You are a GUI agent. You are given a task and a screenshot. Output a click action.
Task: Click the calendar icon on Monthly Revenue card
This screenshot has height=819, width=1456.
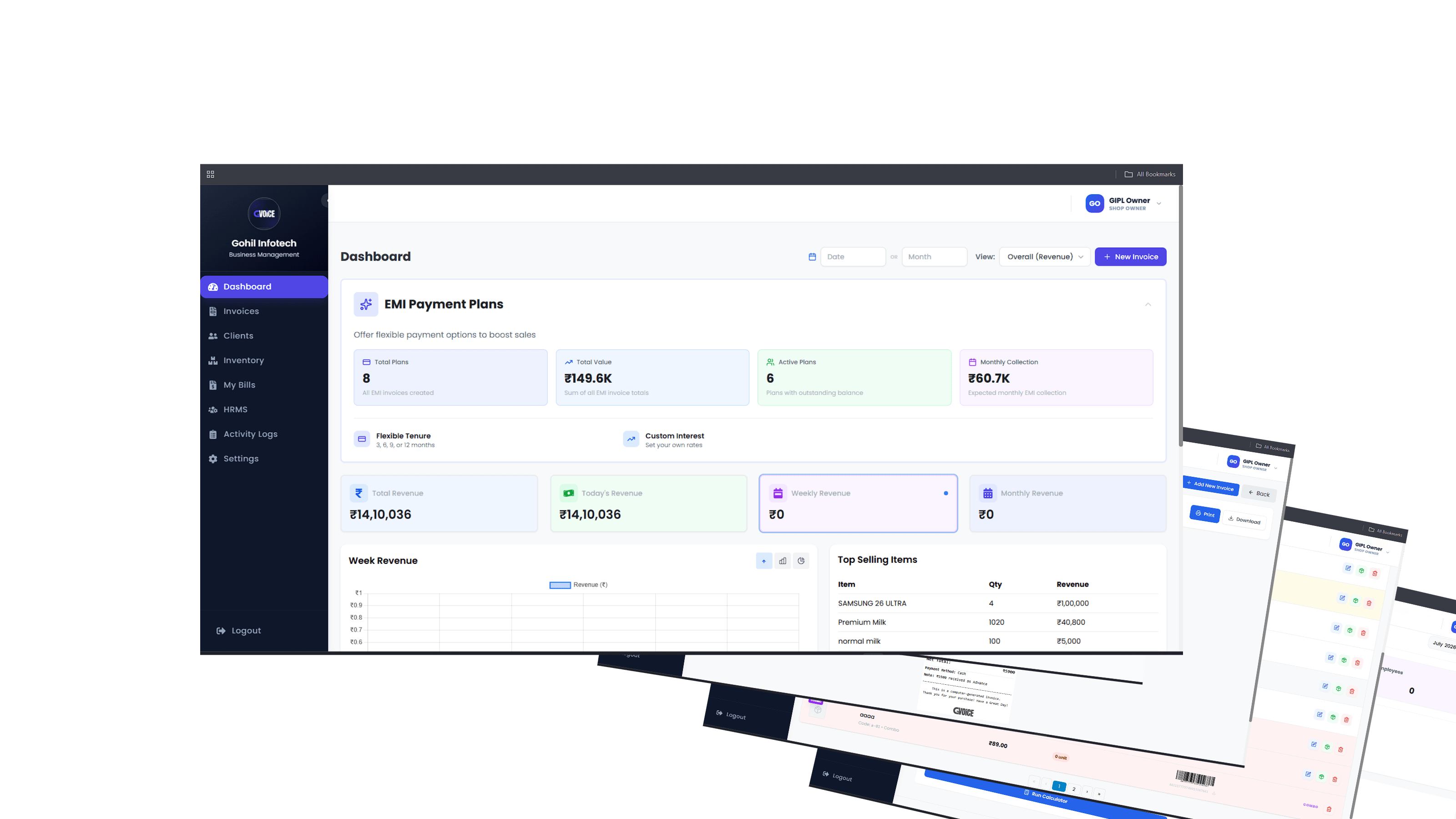987,493
